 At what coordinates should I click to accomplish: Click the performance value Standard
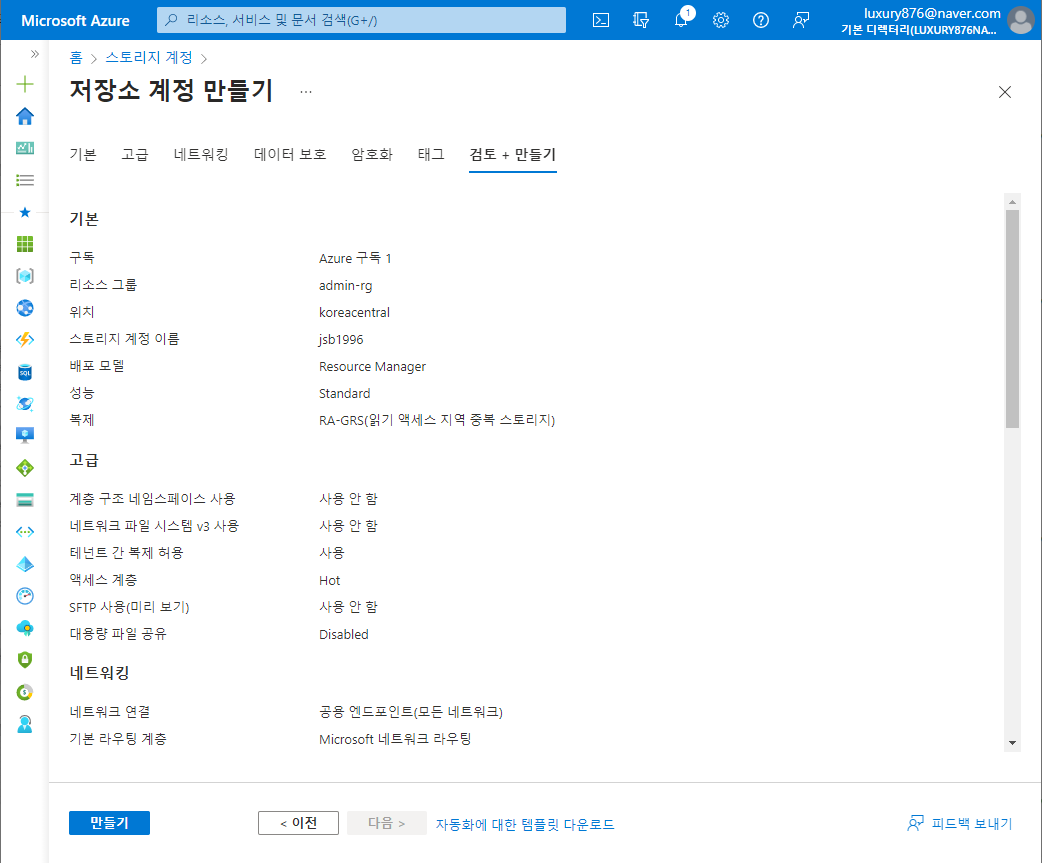pos(344,393)
